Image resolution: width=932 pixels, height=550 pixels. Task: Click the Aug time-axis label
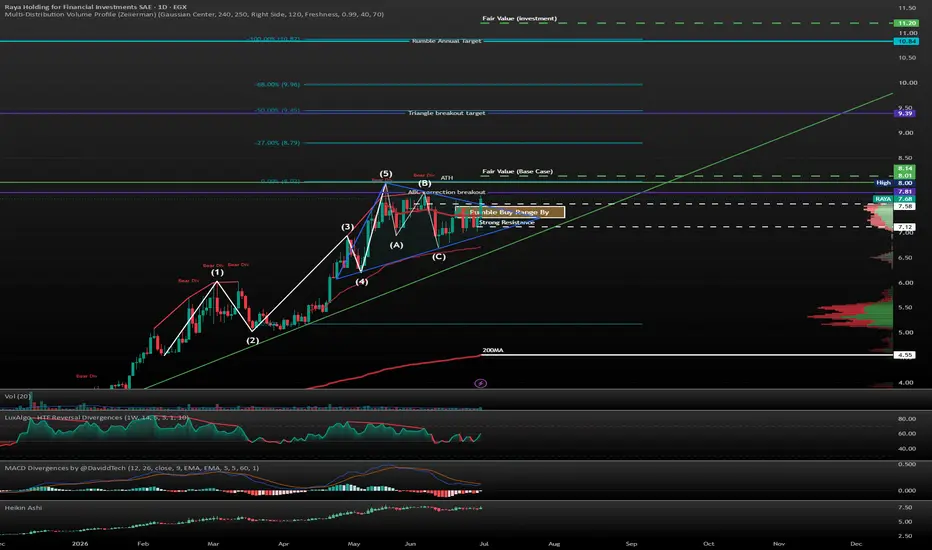pyautogui.click(x=554, y=543)
